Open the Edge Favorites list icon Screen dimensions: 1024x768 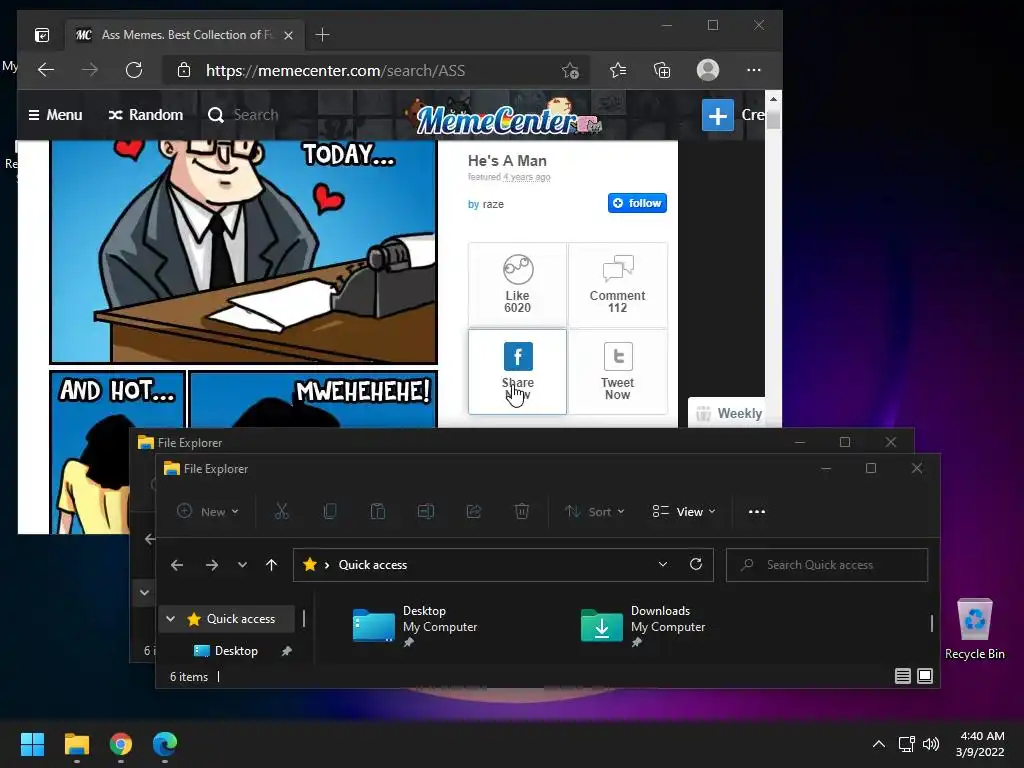(618, 70)
